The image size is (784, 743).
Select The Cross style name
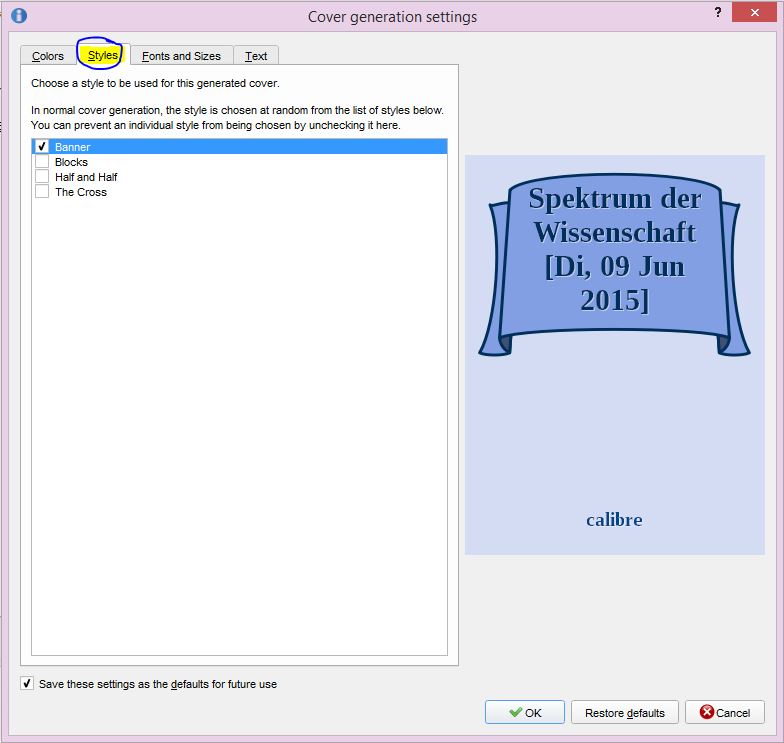pos(81,192)
